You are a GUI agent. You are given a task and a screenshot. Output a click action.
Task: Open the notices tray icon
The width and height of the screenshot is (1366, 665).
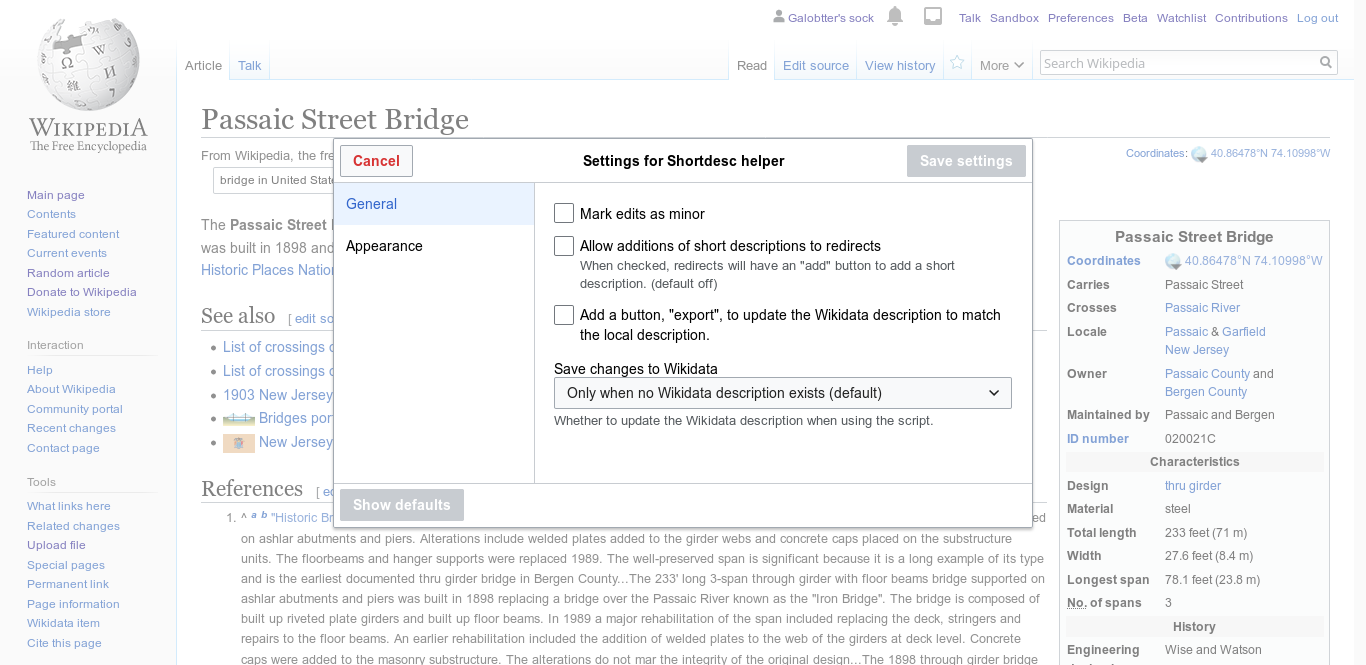point(933,16)
